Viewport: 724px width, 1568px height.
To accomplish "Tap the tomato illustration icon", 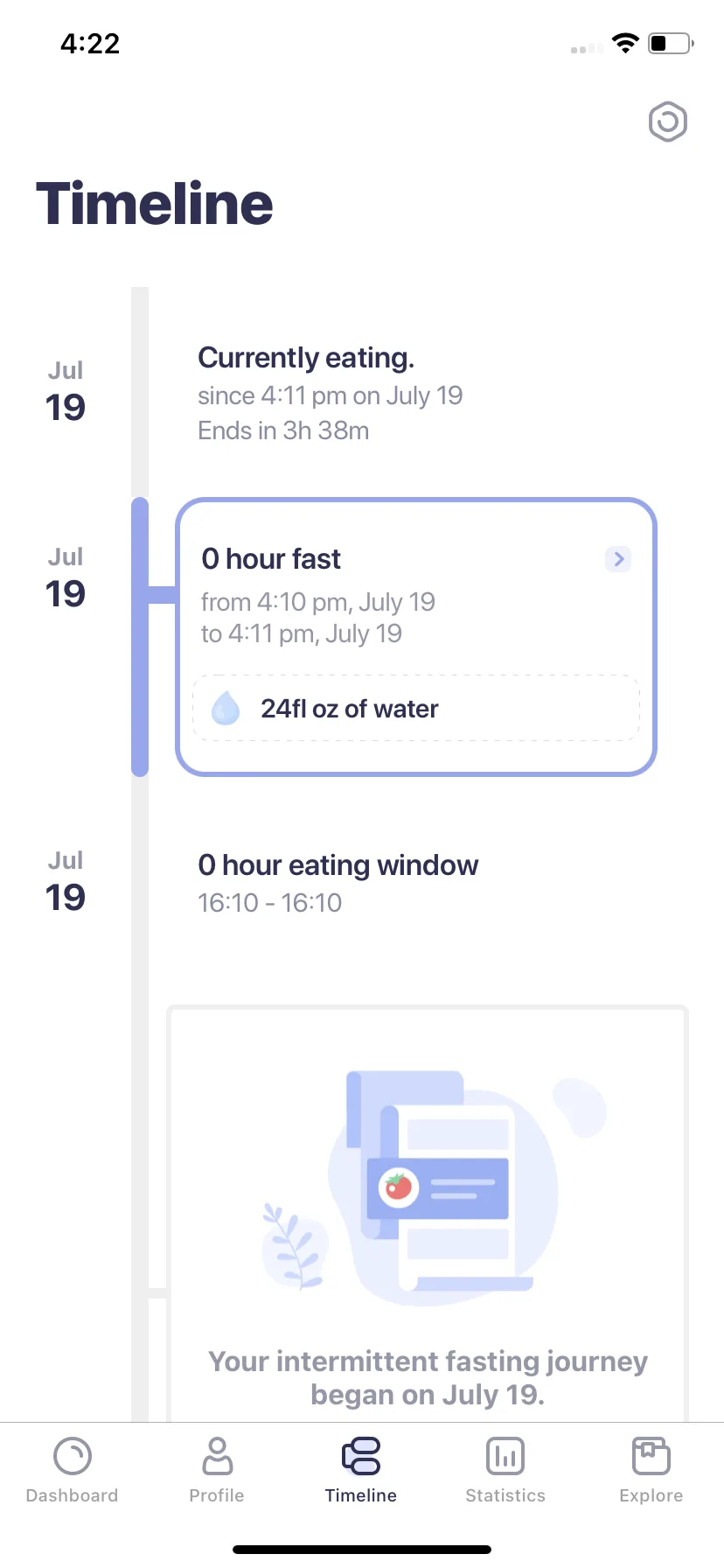I will click(399, 1187).
